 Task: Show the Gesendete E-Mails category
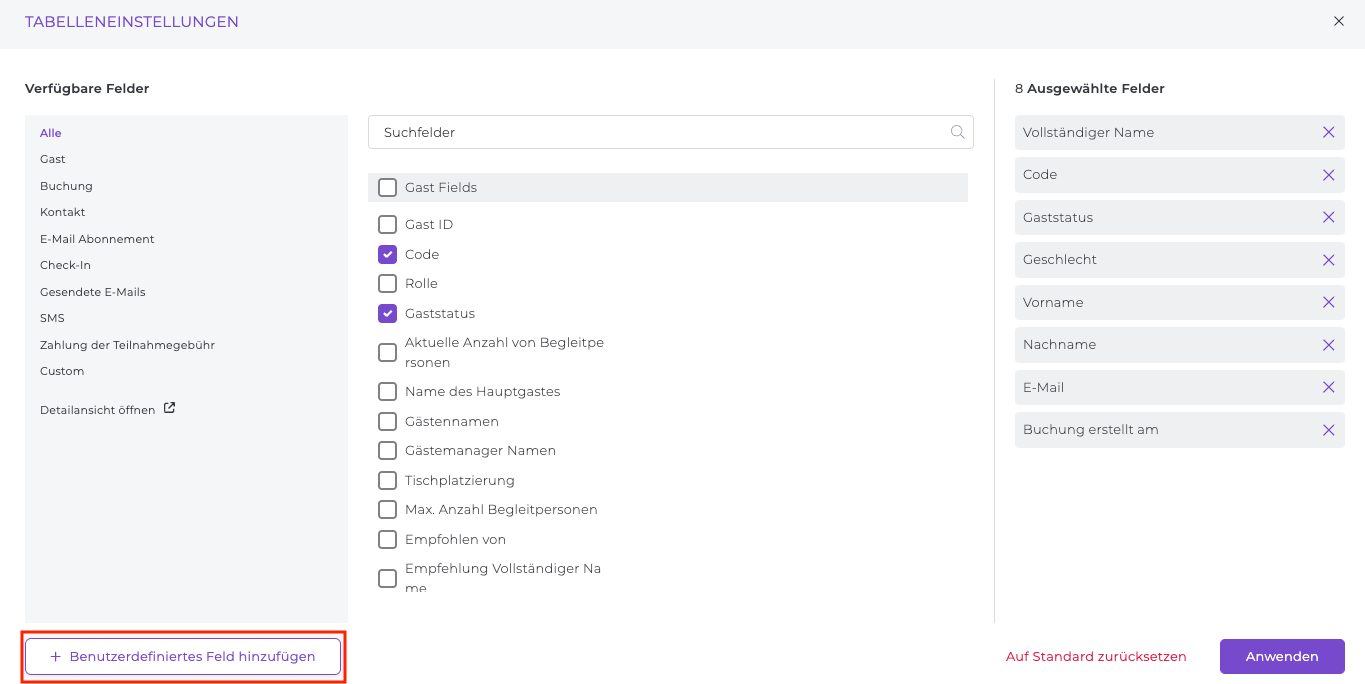(92, 292)
